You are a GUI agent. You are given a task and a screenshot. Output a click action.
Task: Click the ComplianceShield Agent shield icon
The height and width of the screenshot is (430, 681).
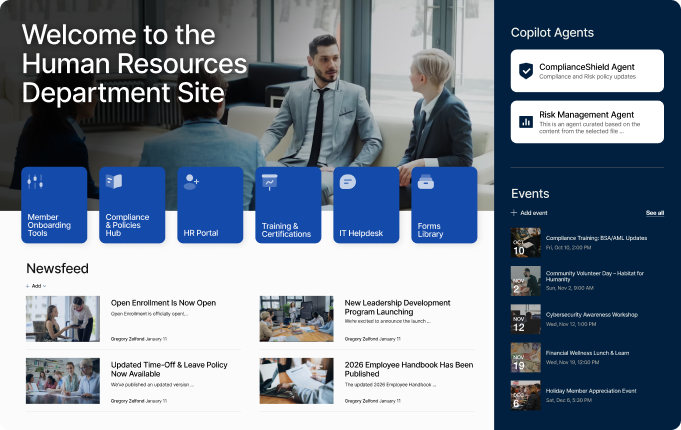(526, 71)
